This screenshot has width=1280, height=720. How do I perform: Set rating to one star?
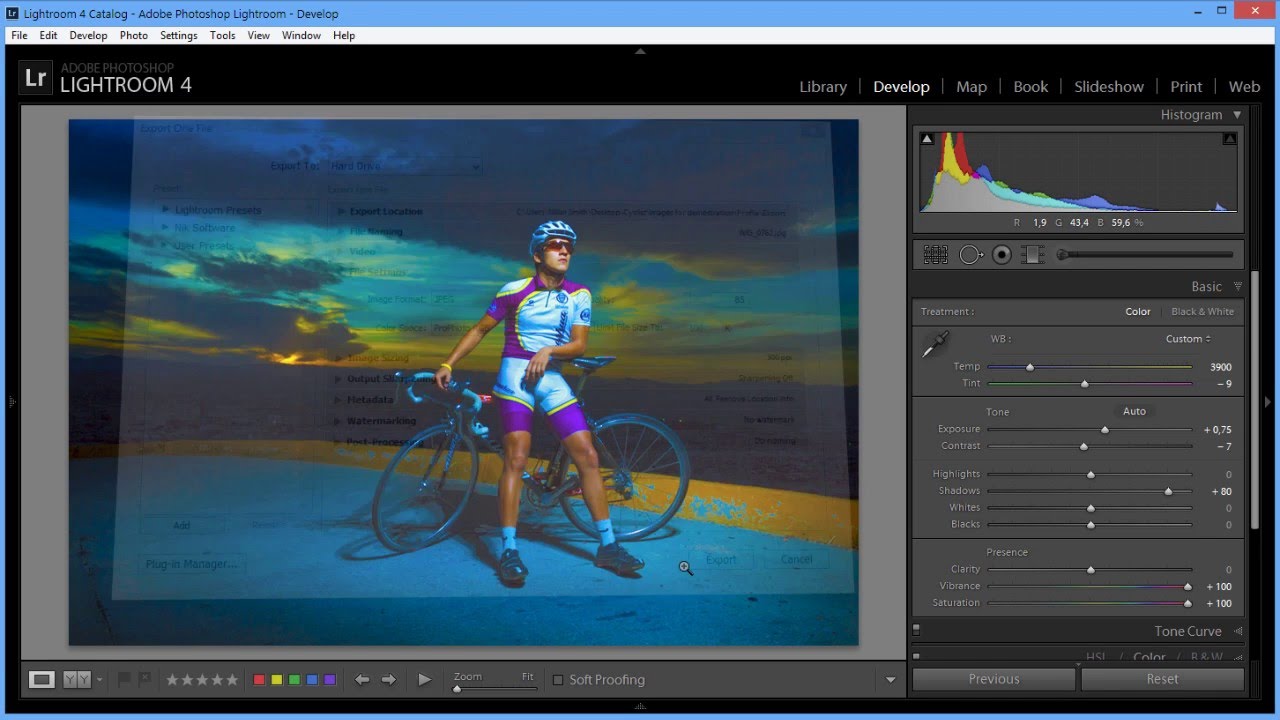tap(171, 680)
